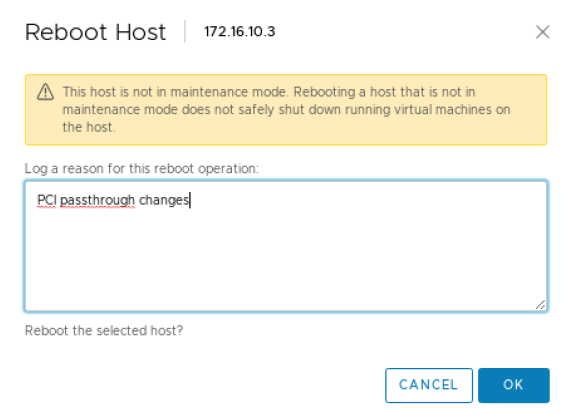Image resolution: width=569 pixels, height=420 pixels.
Task: Place cursor on the word changes
Action: pyautogui.click(x=164, y=200)
